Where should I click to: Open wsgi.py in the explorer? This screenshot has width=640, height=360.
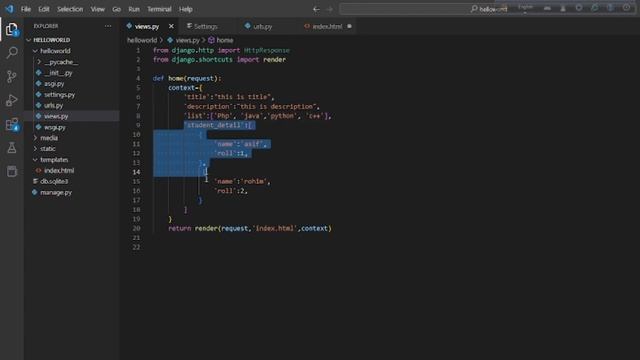point(55,127)
